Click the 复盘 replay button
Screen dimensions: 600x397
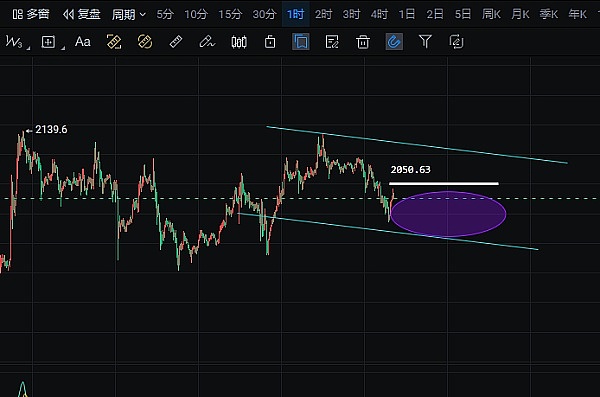(82, 15)
